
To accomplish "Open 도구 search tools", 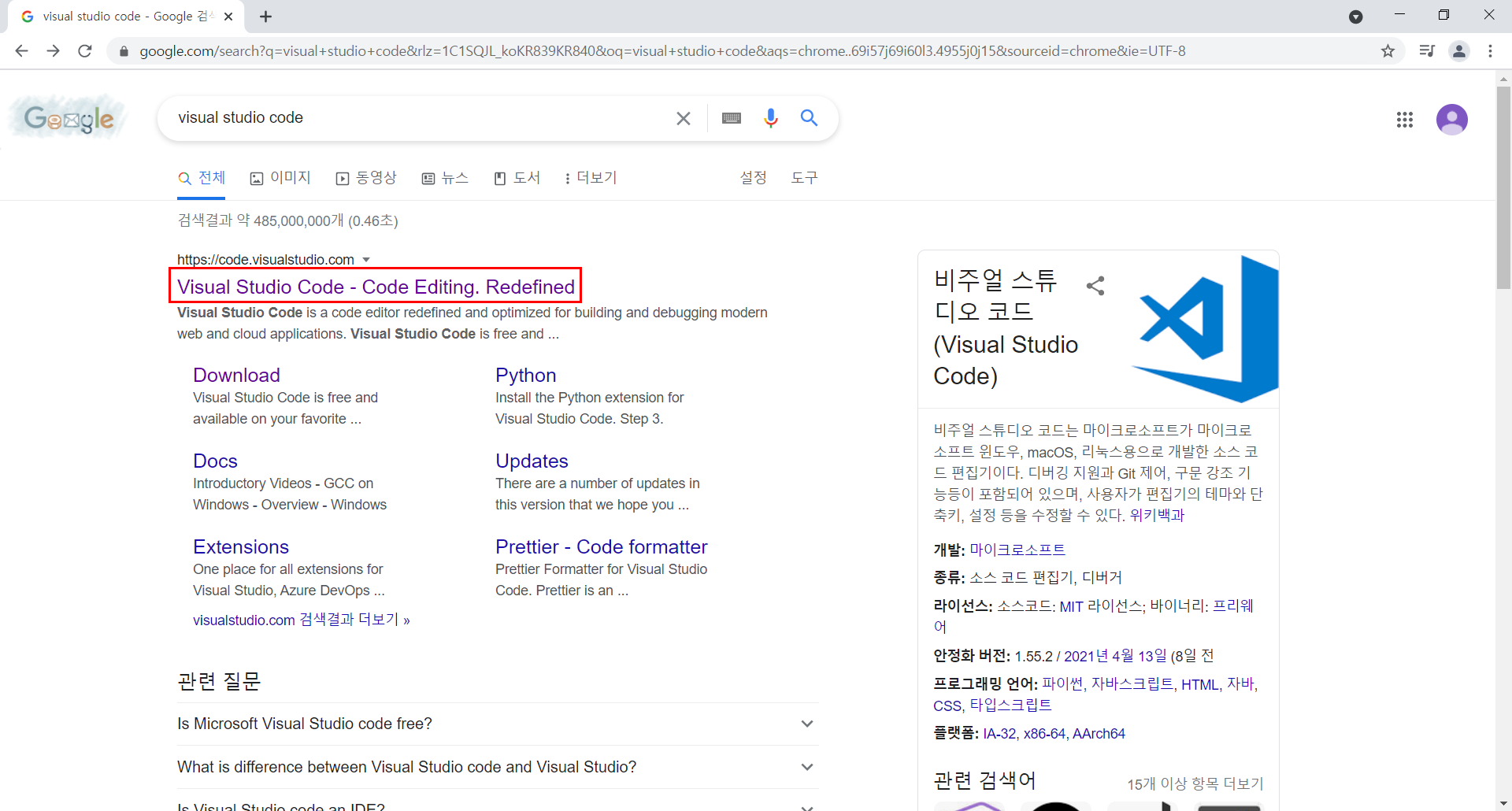I will (804, 178).
